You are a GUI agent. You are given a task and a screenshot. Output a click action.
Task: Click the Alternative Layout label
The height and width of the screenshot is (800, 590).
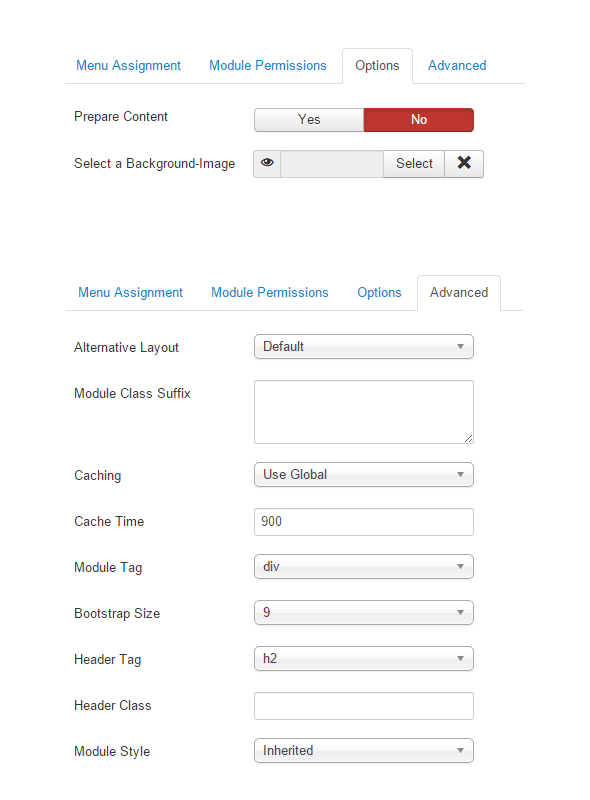pyautogui.click(x=126, y=347)
